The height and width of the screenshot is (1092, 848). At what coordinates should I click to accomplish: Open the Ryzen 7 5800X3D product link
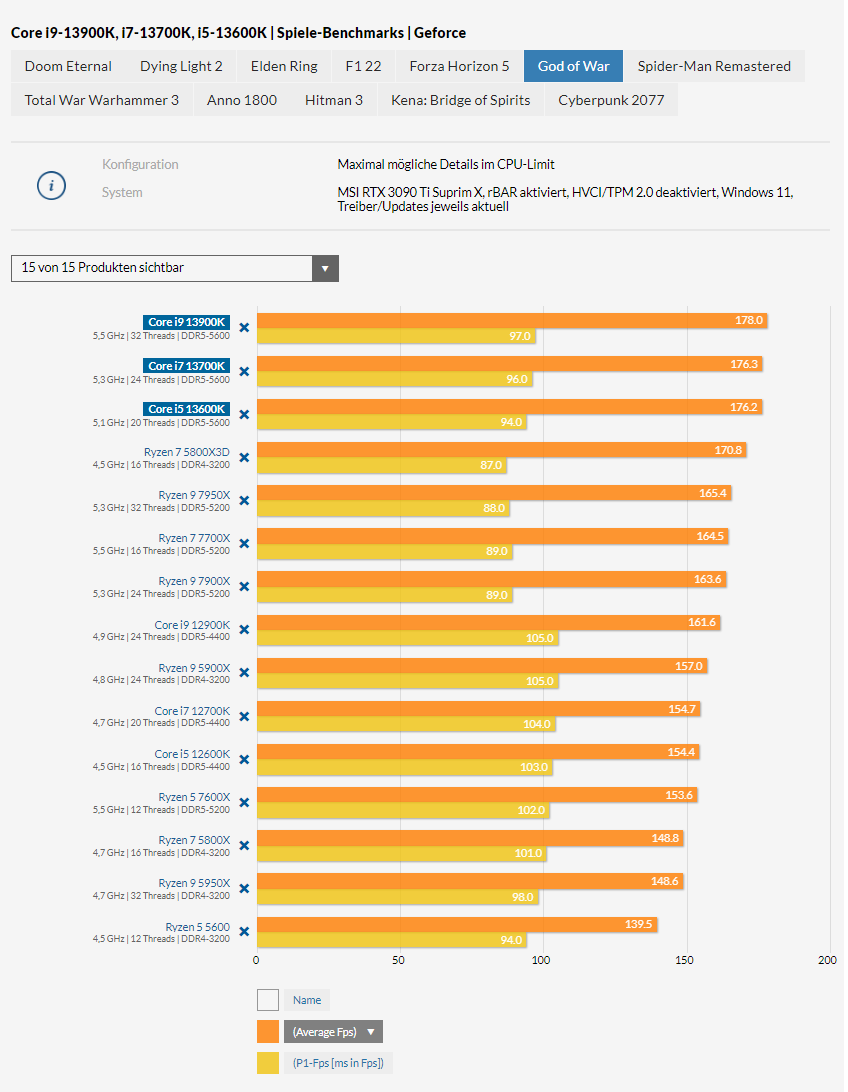(x=187, y=452)
